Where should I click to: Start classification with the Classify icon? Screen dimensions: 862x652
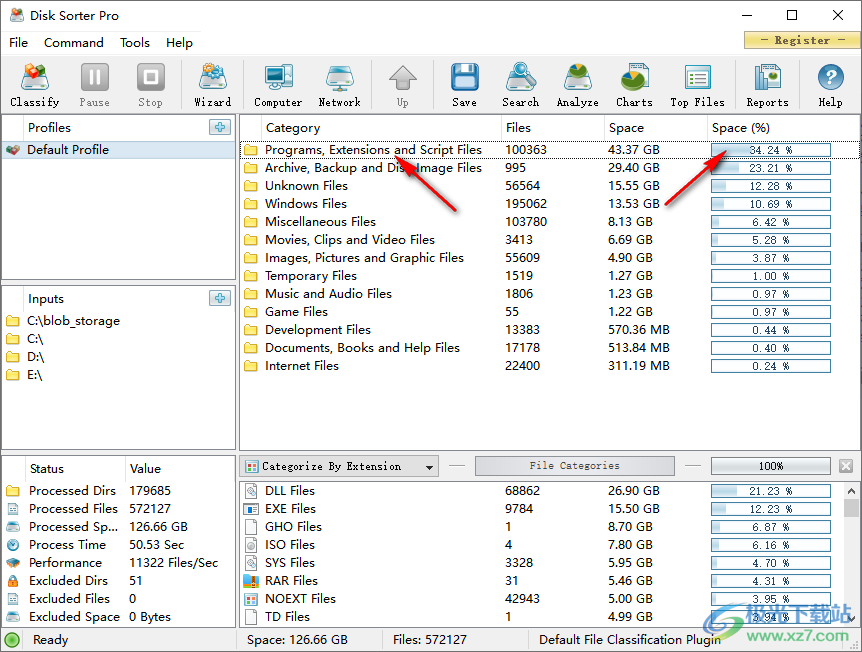[x=35, y=84]
